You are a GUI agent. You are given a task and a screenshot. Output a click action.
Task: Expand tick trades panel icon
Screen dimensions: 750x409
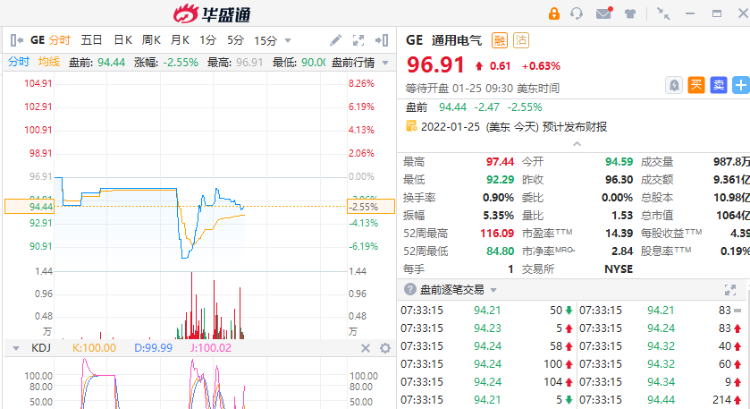(730, 289)
